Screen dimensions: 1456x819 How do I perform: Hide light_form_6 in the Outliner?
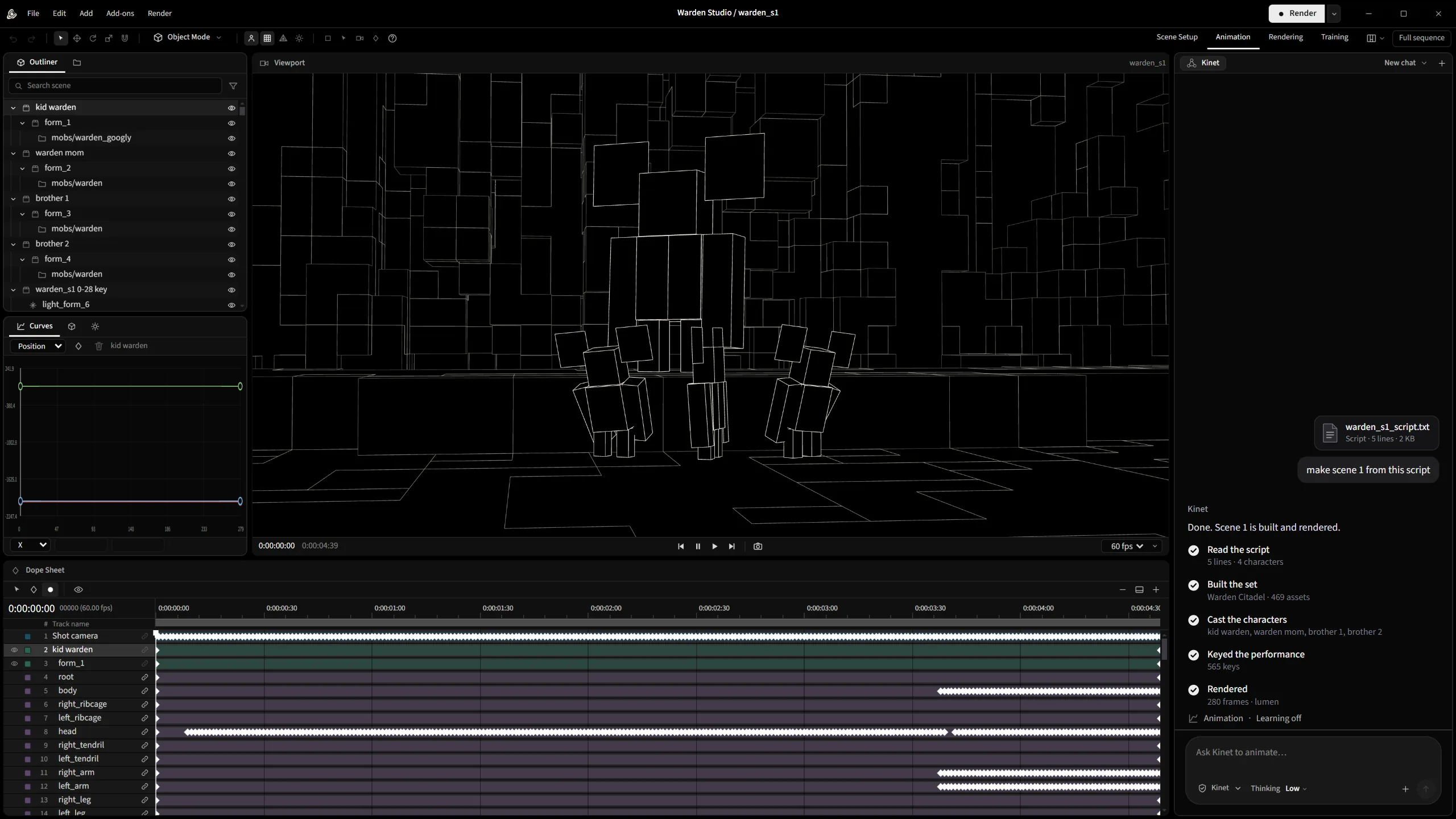231,305
